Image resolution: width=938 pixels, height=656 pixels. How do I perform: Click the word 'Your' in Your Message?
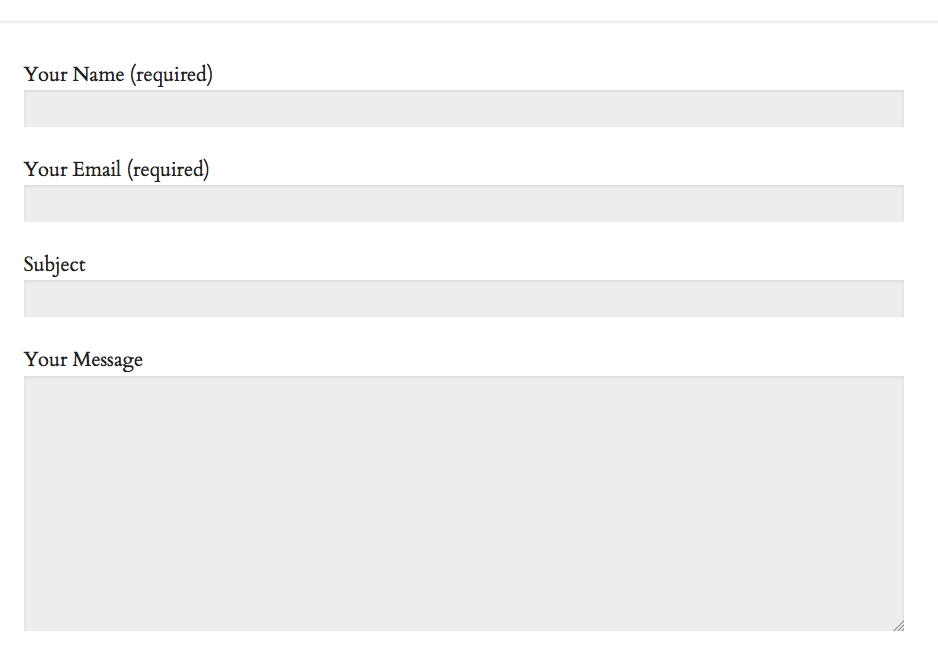click(45, 359)
